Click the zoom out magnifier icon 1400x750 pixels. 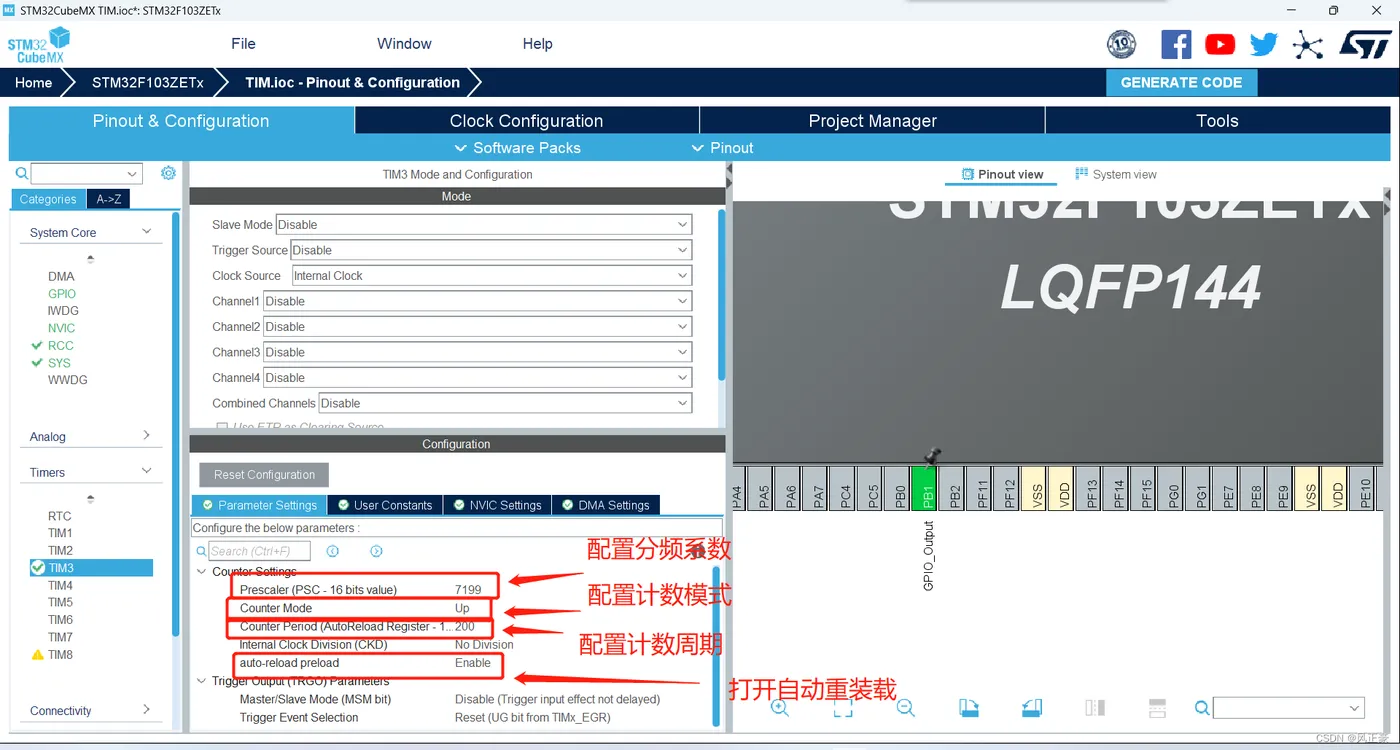coord(905,707)
